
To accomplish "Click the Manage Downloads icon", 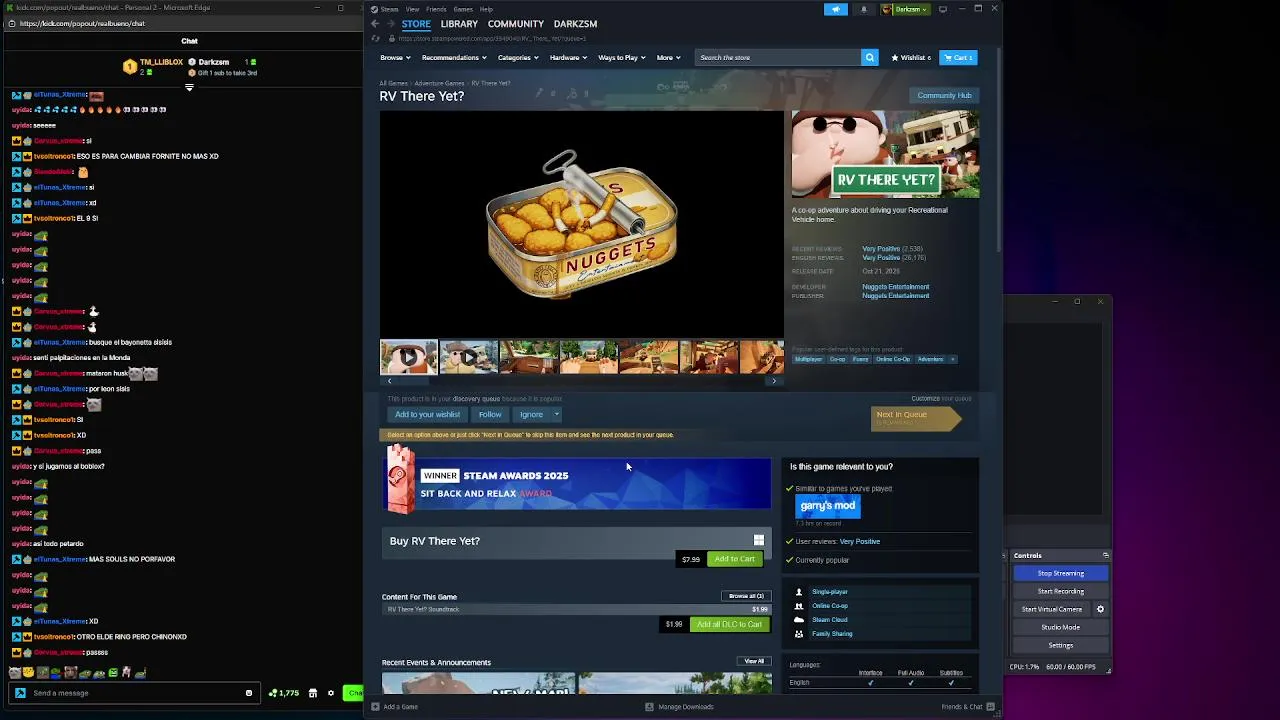I will 649,707.
